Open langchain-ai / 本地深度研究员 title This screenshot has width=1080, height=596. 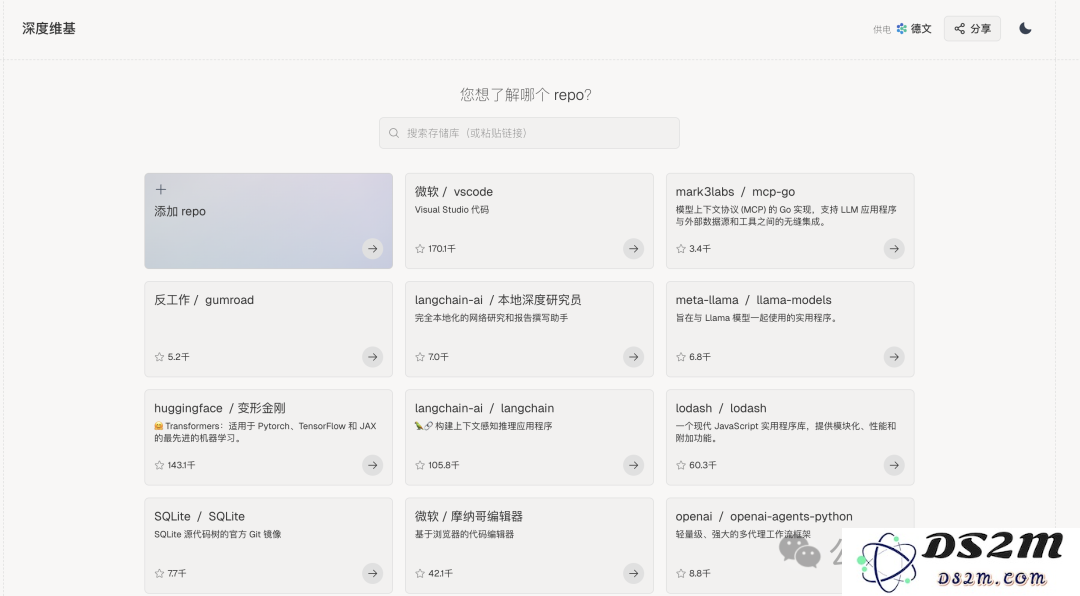tap(498, 300)
